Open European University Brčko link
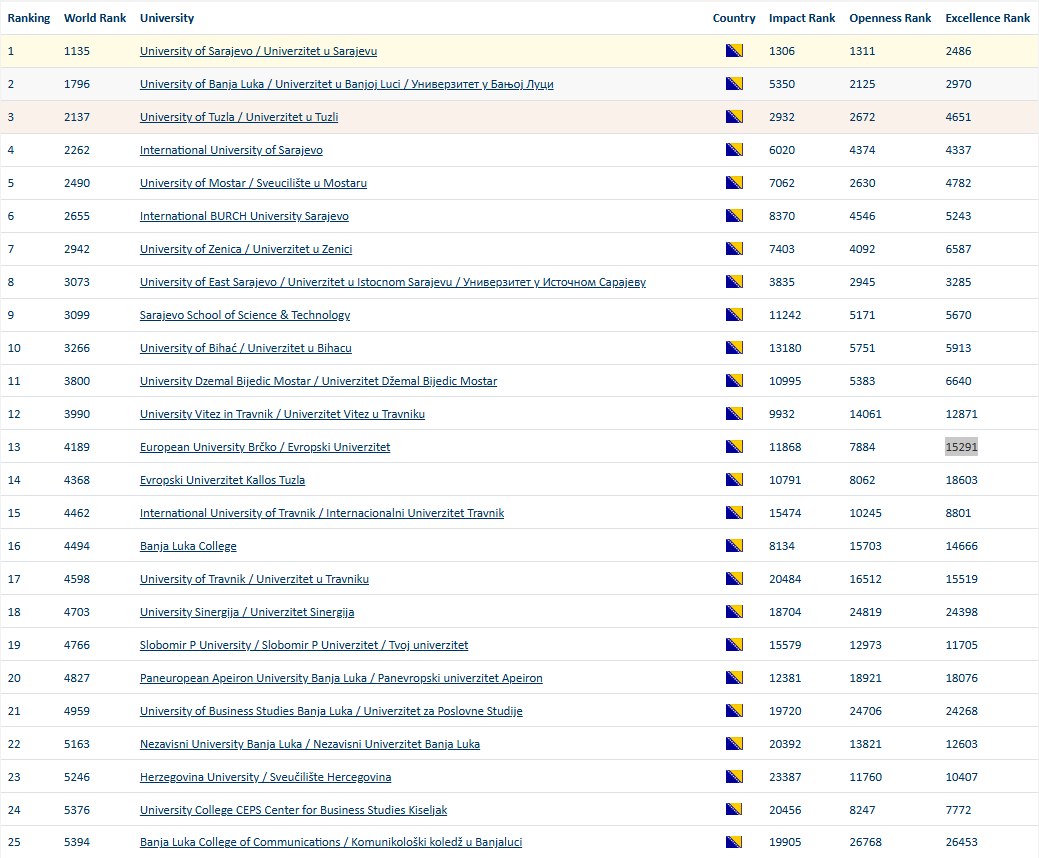This screenshot has width=1039, height=858. 264,447
